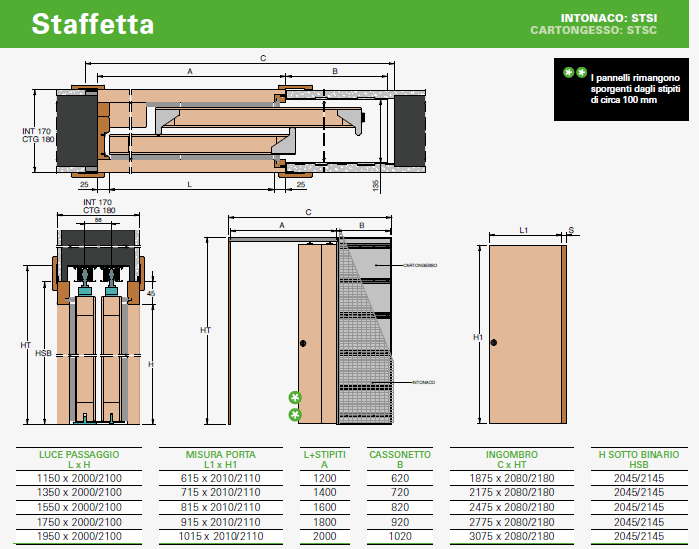Select the 3075 x 2080/2180 ingombro cell

513,535
